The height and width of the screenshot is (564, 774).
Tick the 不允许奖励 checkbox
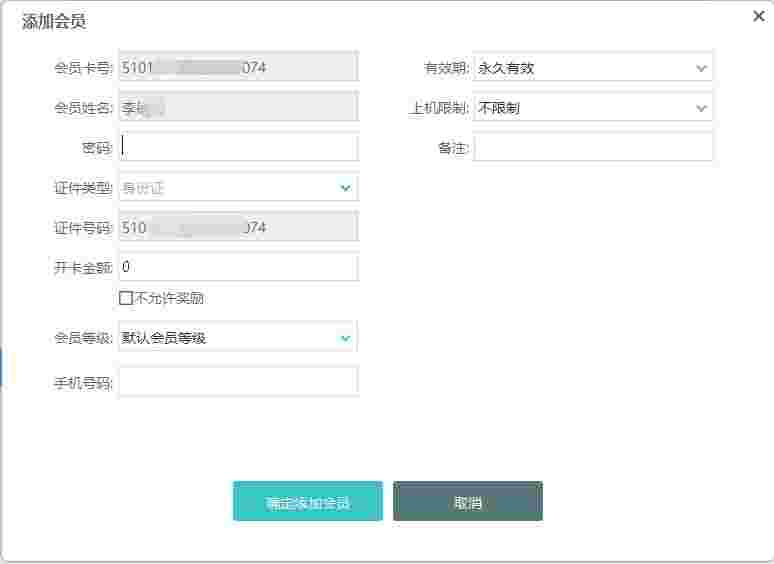click(126, 298)
